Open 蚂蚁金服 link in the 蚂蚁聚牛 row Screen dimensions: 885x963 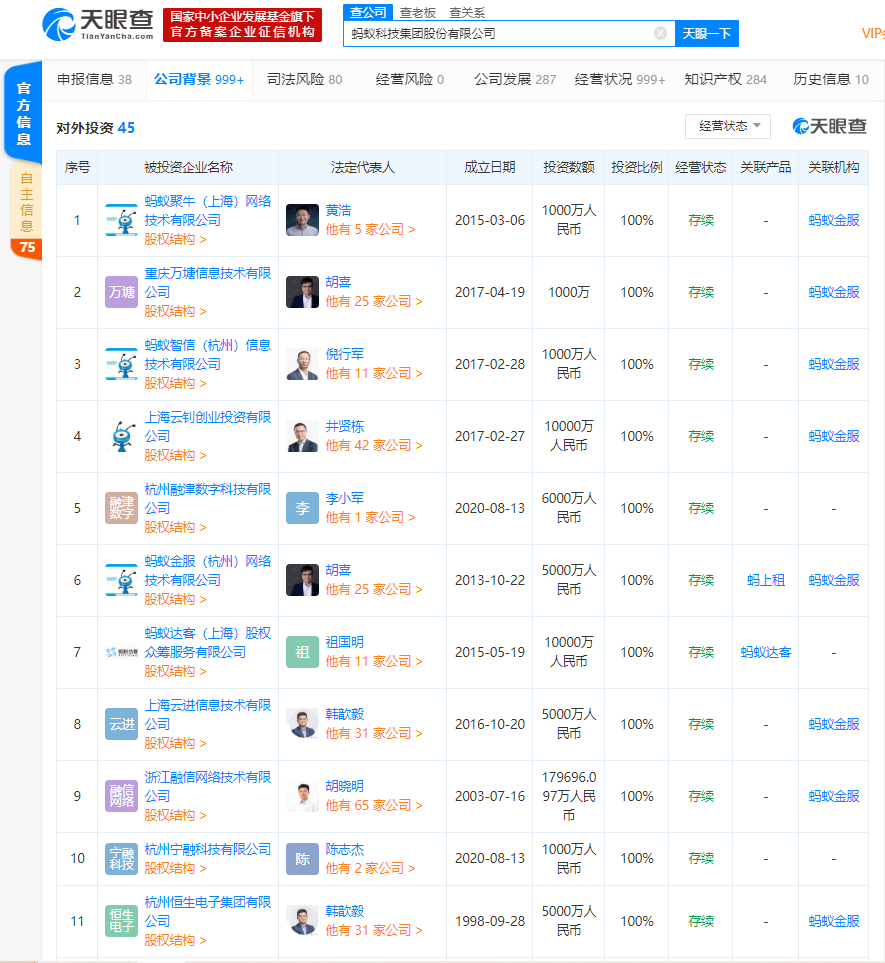pyautogui.click(x=834, y=220)
